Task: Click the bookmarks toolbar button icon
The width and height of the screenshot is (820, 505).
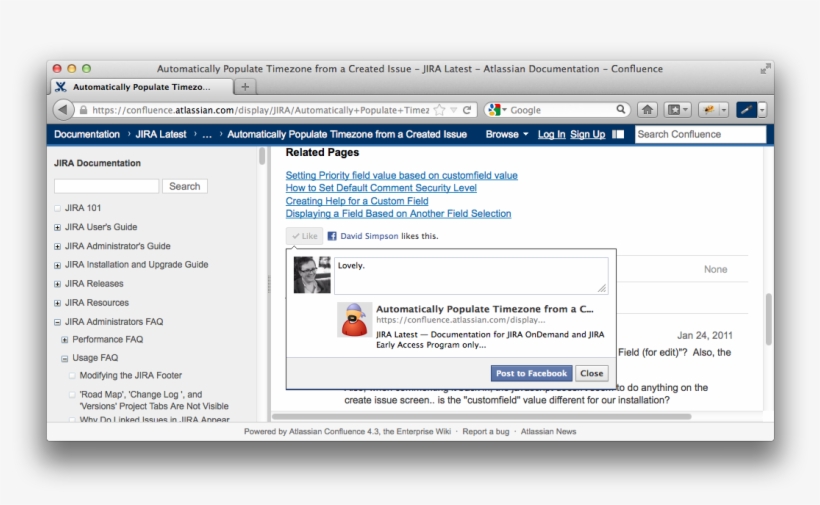Action: pos(678,110)
